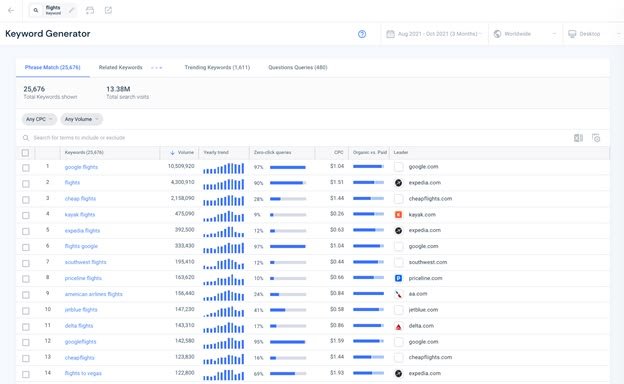The height and width of the screenshot is (384, 624).
Task: Open the Desktop device dropdown
Action: tap(593, 34)
